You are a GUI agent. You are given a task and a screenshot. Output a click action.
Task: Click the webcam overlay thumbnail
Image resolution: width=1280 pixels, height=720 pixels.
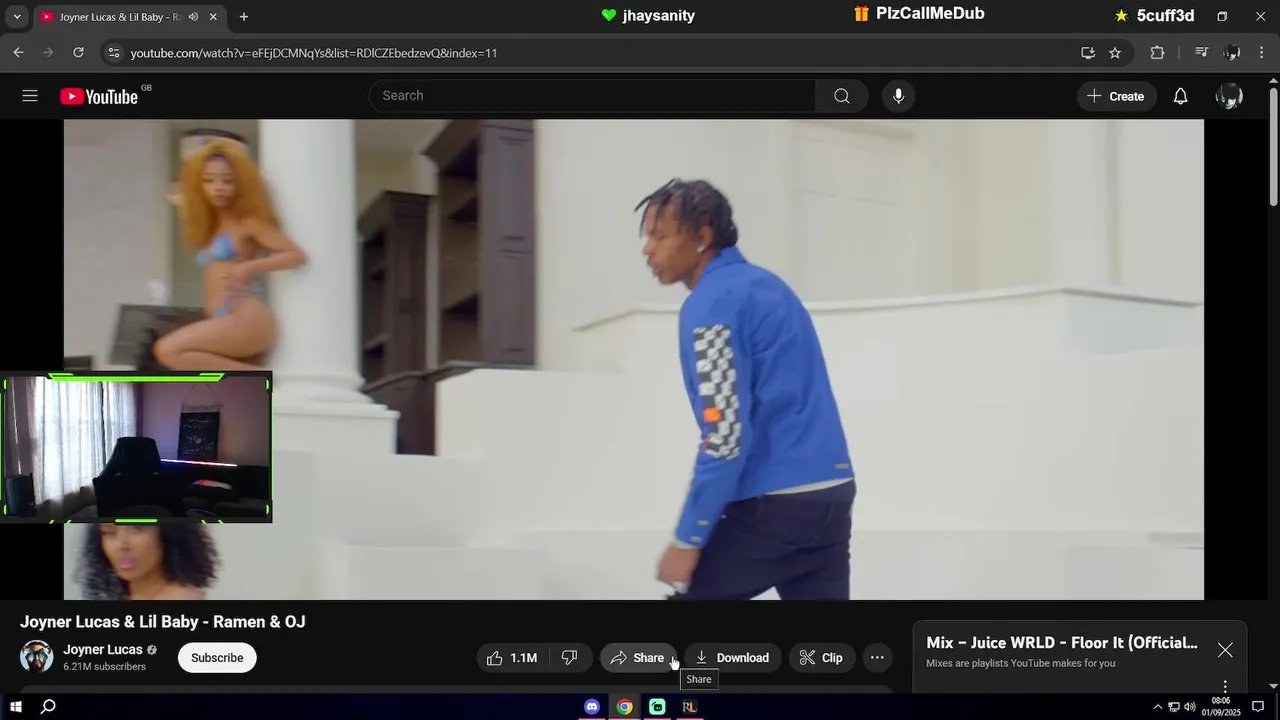137,448
